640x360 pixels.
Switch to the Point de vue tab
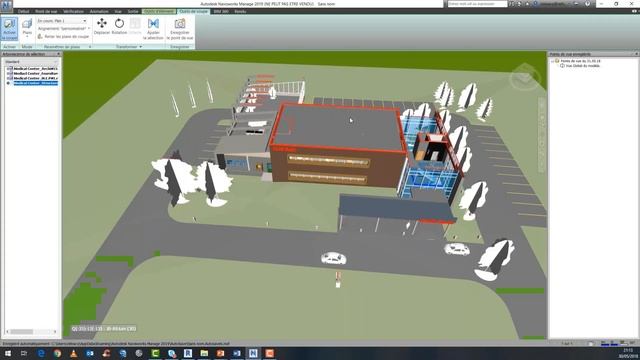tap(46, 11)
